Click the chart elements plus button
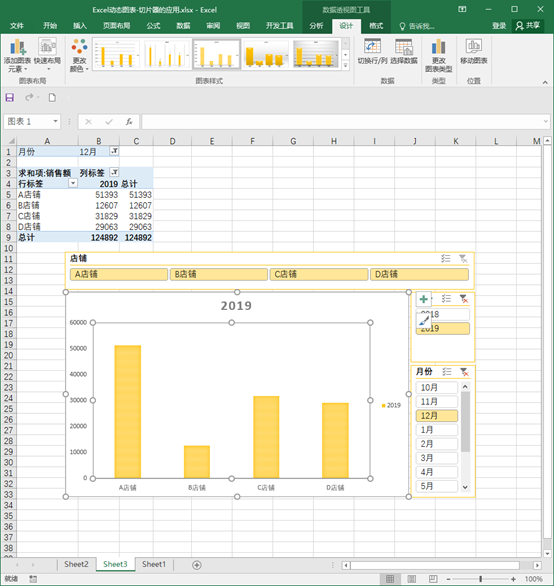Screen dimensions: 554x586 pyautogui.click(x=424, y=299)
